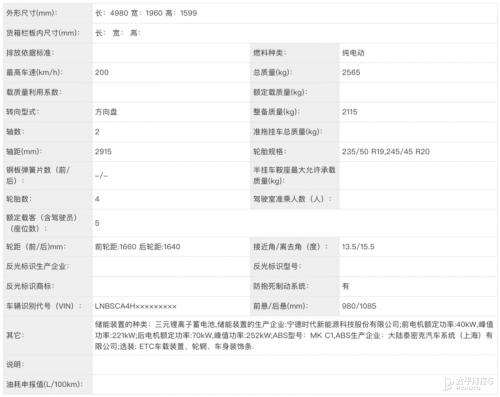Select the curb weight value 2115
Viewport: 500px width, 397px height.
click(x=350, y=112)
